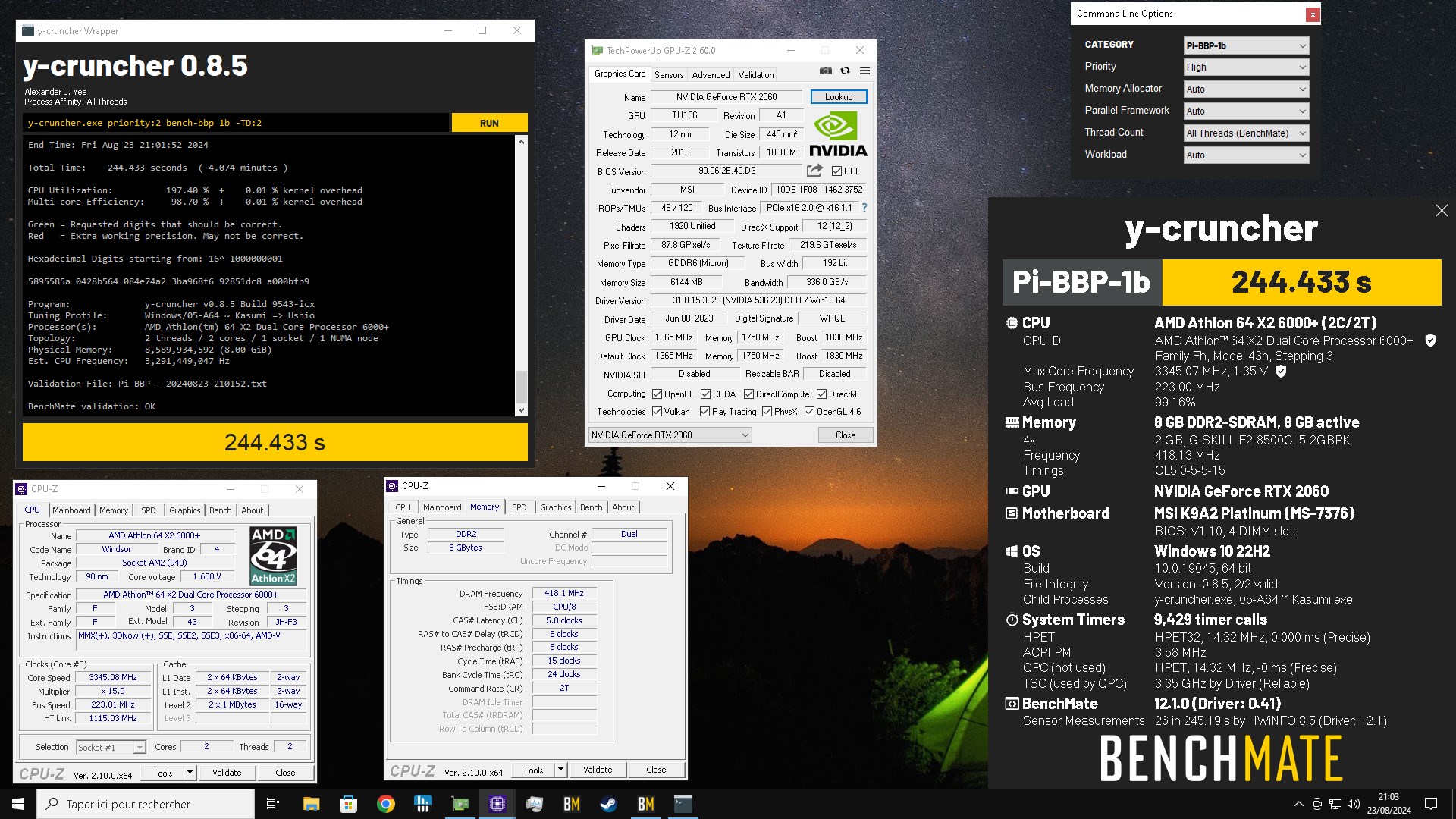Toggle the Vulkan checkbox
This screenshot has height=819, width=1456.
point(657,412)
